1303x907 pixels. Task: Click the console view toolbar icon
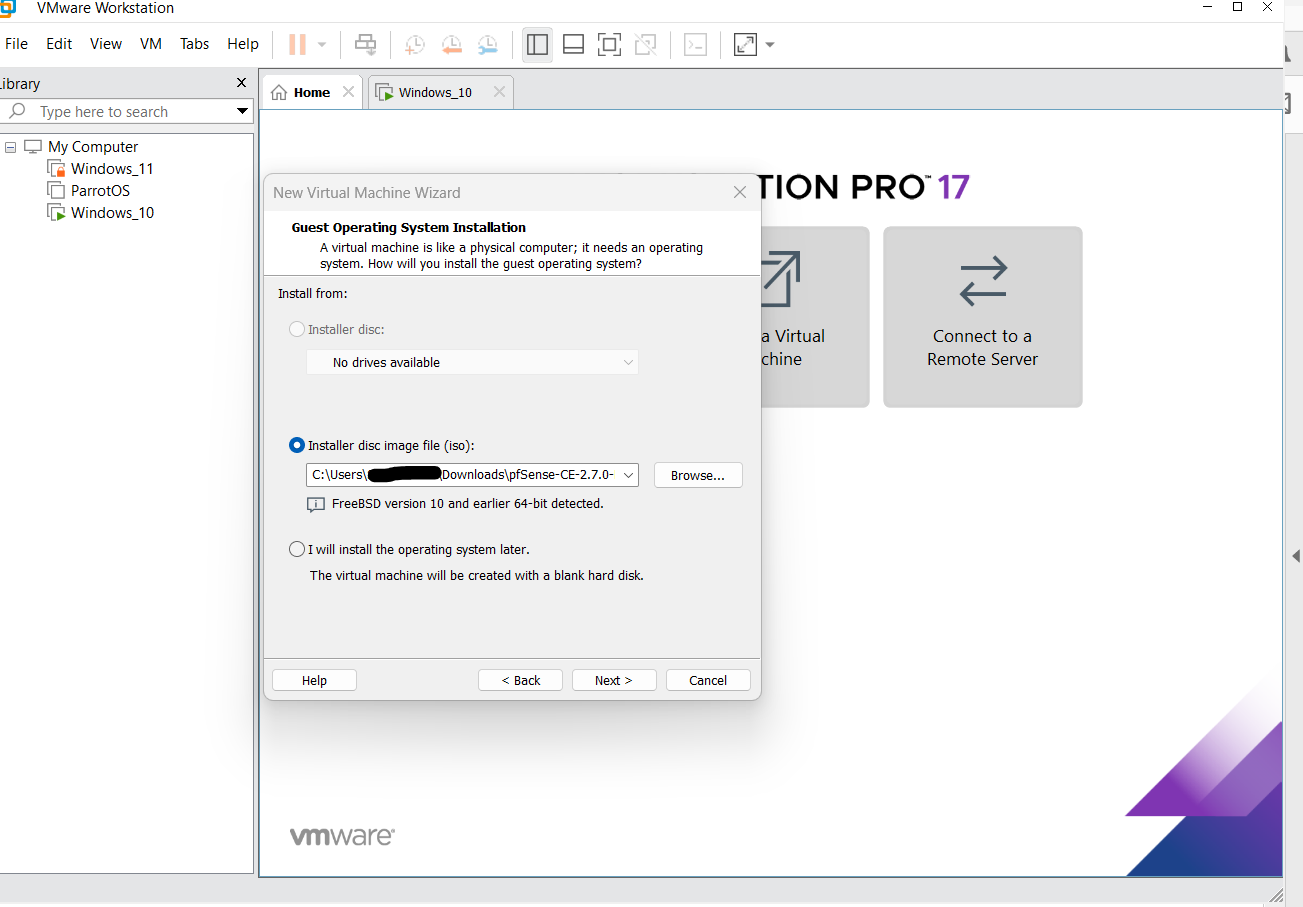click(x=695, y=44)
